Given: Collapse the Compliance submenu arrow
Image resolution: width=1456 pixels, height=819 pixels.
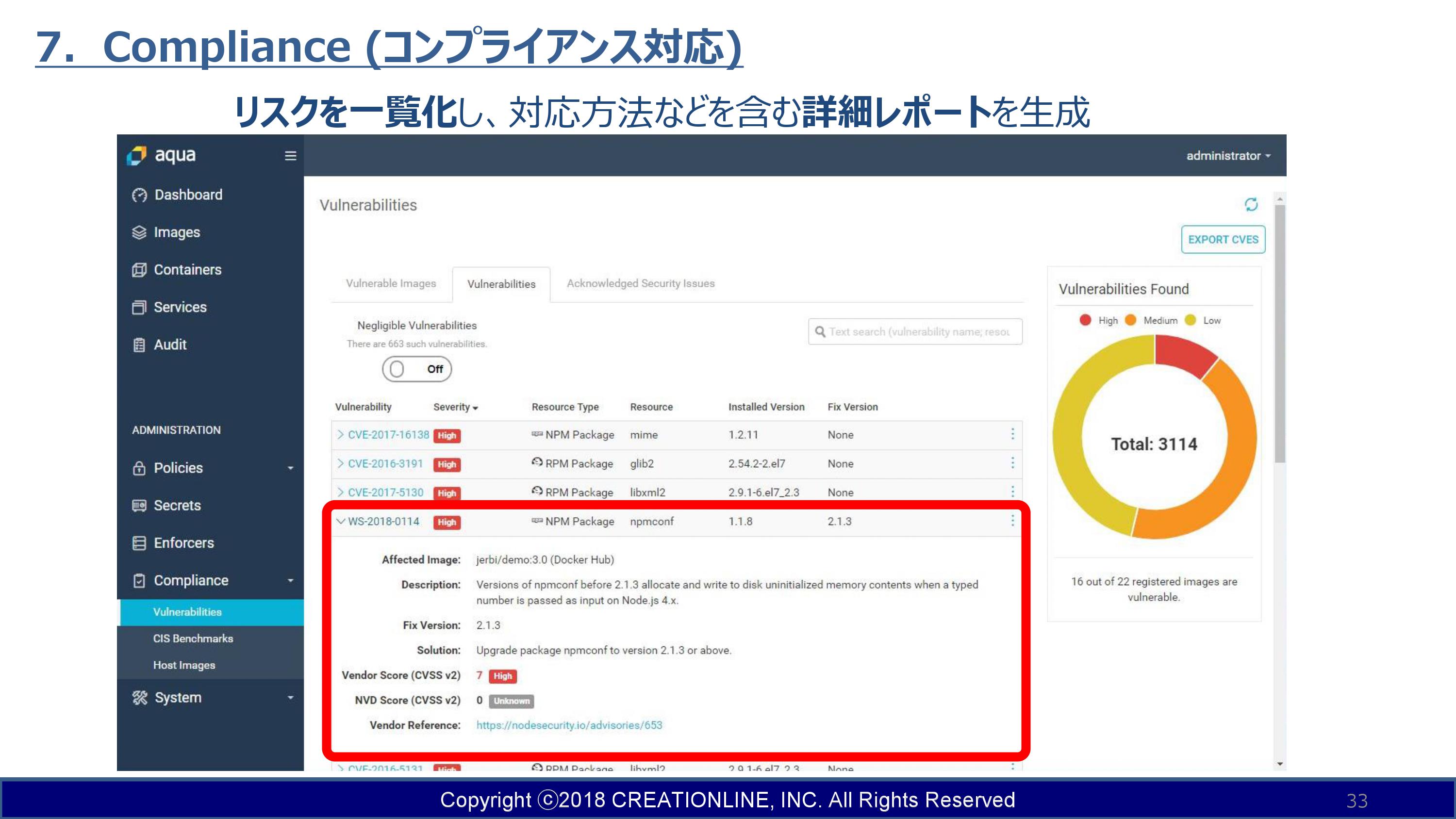Looking at the screenshot, I should [291, 580].
